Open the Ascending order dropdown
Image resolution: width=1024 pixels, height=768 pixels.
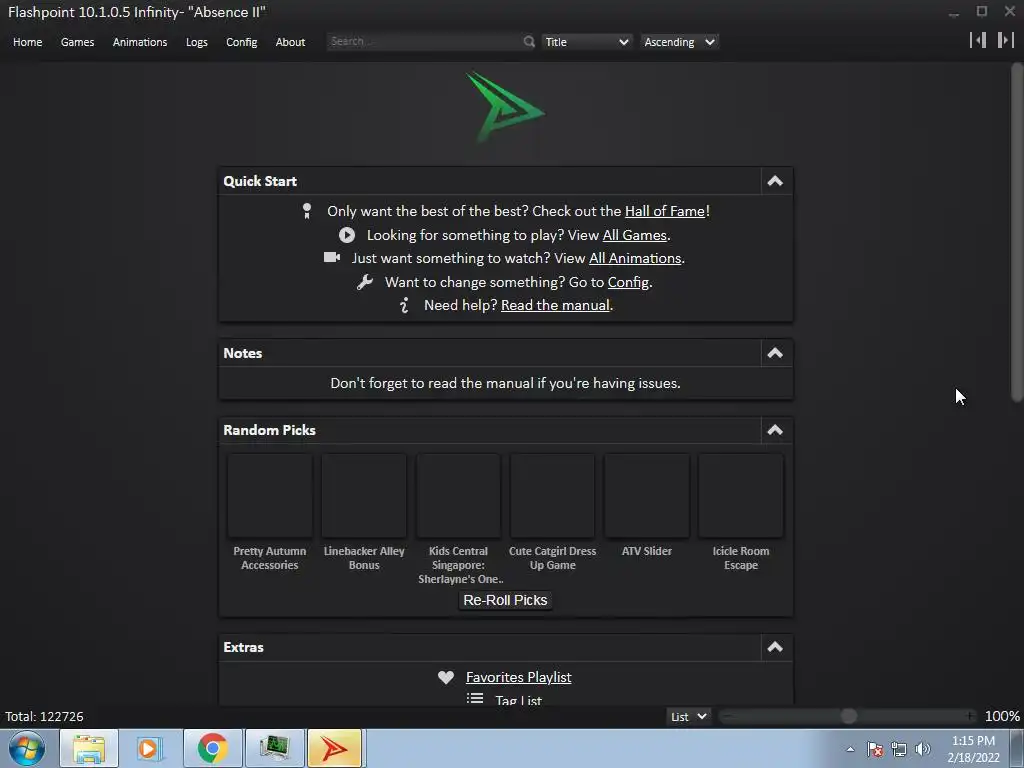coord(679,42)
